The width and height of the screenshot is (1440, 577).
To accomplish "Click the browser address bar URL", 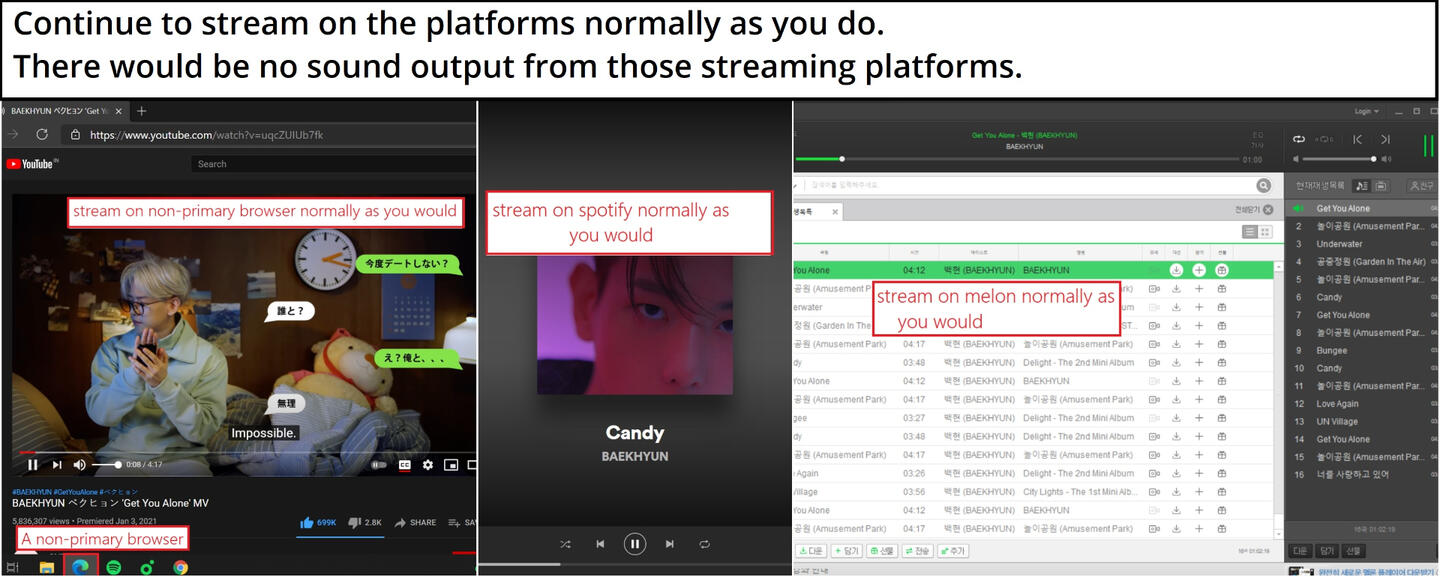I will coord(206,135).
